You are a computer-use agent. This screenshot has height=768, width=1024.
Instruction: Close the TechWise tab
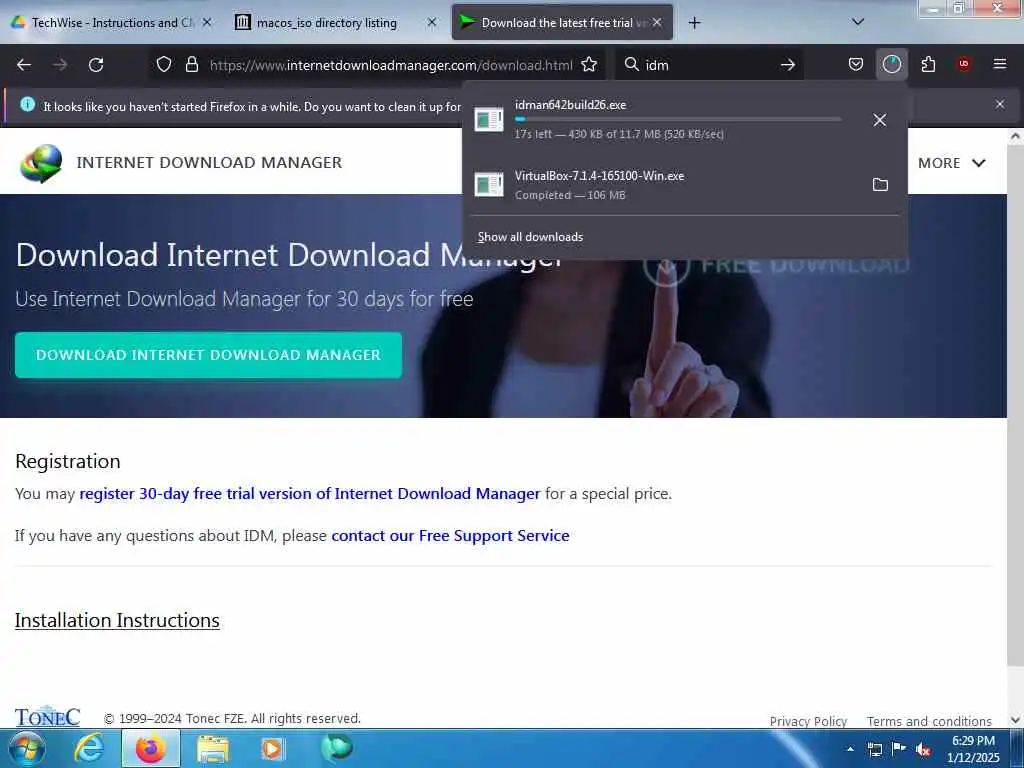pos(207,22)
